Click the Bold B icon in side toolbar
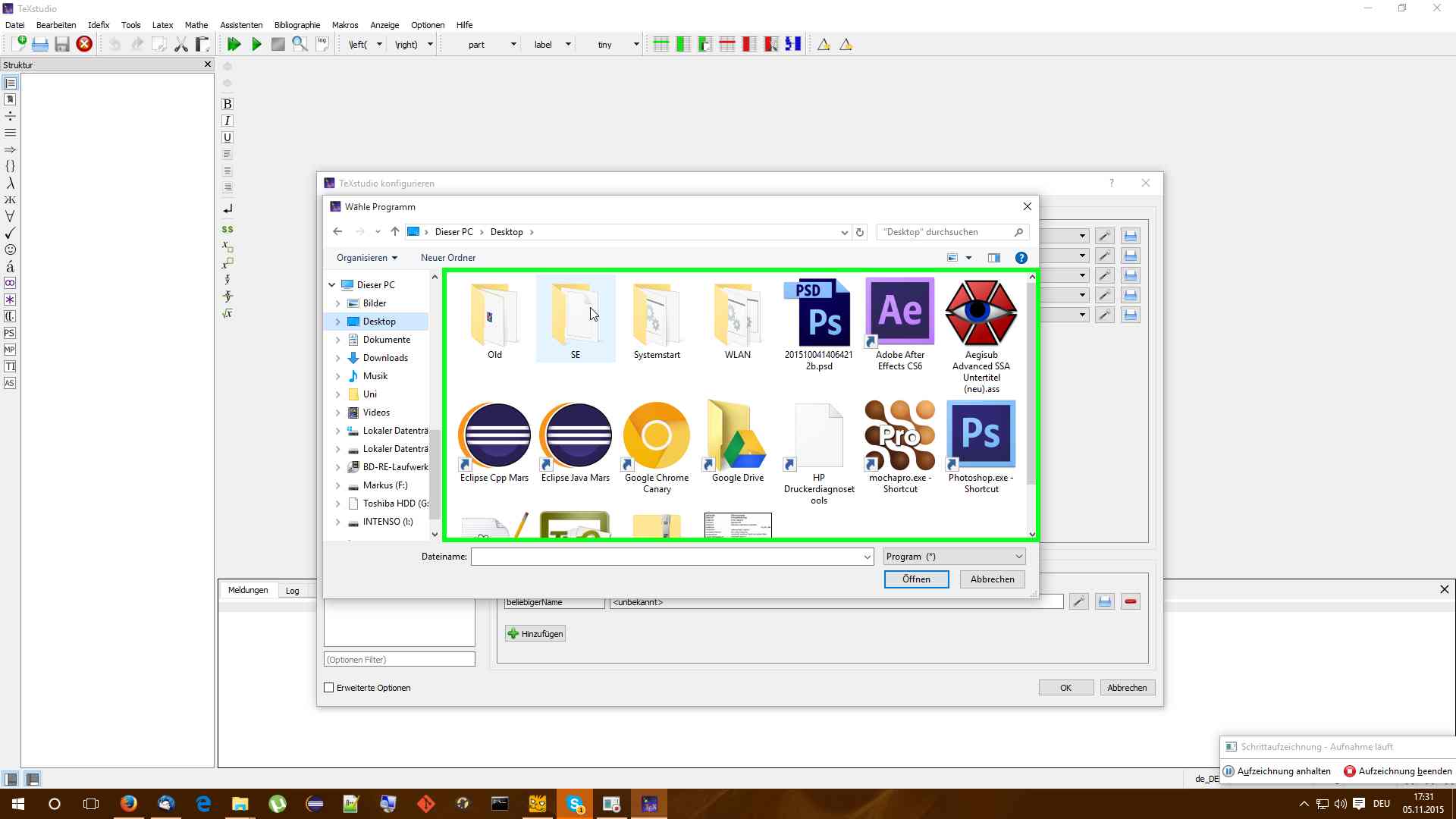 click(x=227, y=104)
